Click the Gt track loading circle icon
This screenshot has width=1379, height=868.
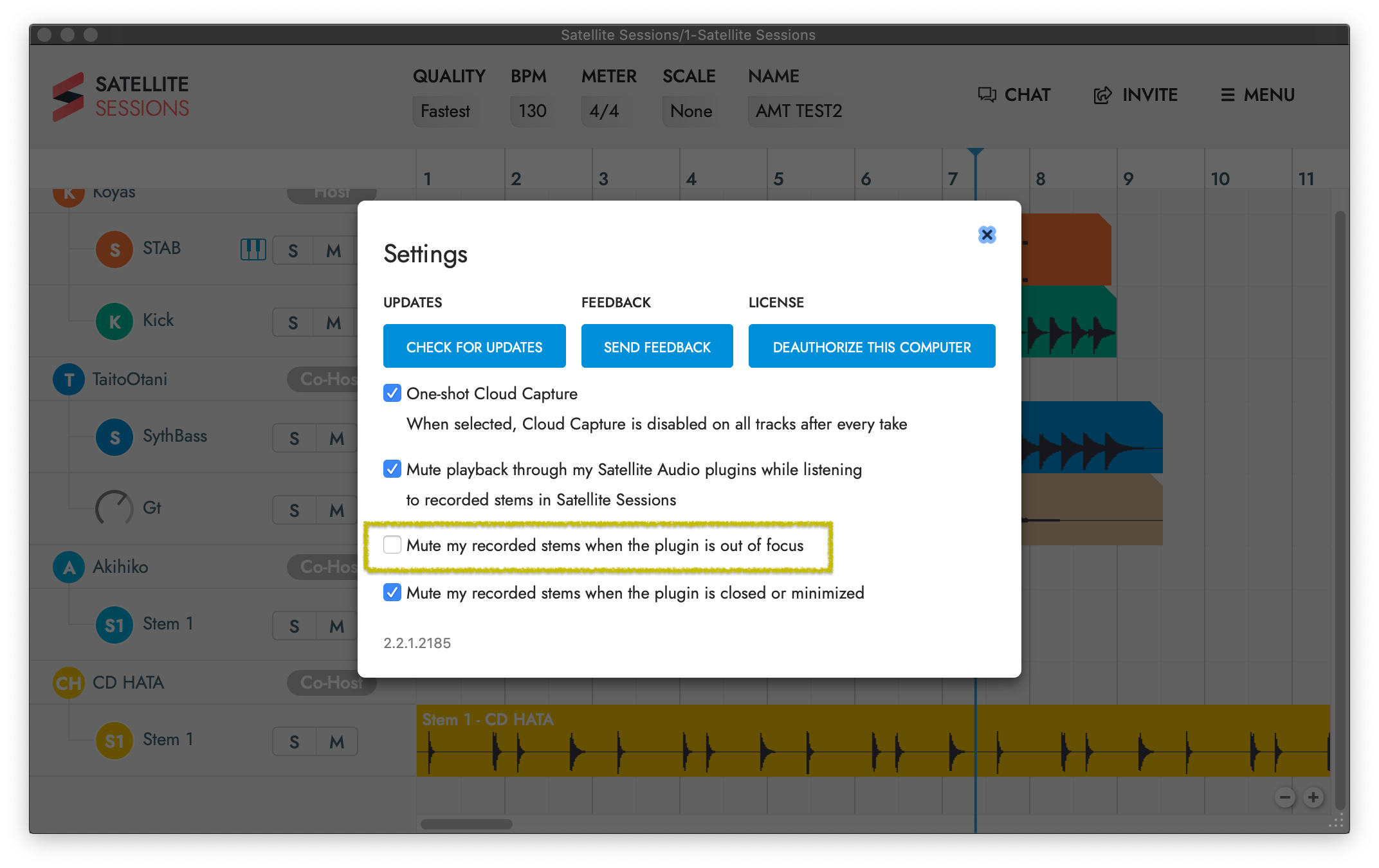[114, 508]
